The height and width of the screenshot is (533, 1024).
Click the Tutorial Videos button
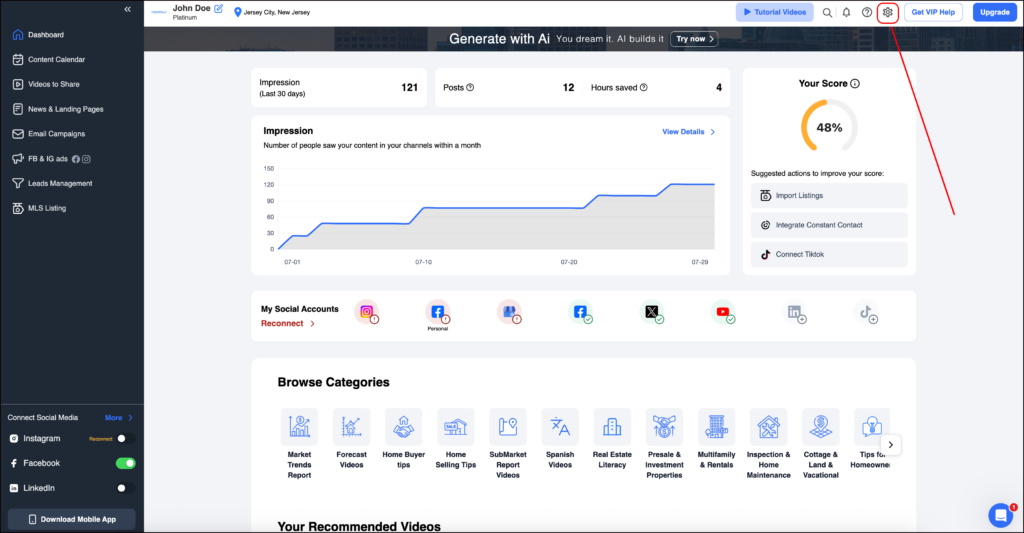coord(774,12)
